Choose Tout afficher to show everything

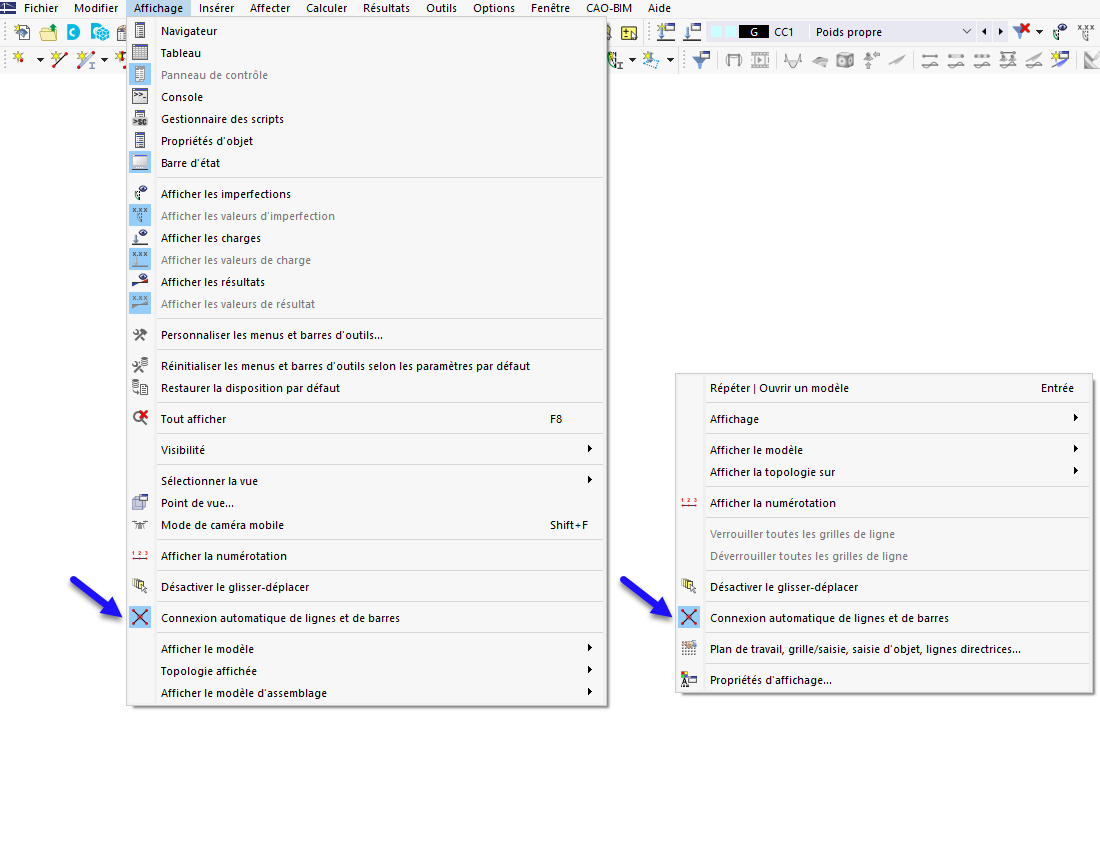[196, 419]
